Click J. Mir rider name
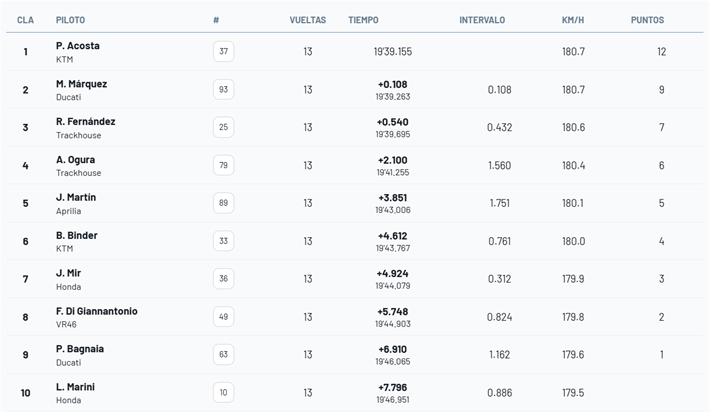 point(69,273)
